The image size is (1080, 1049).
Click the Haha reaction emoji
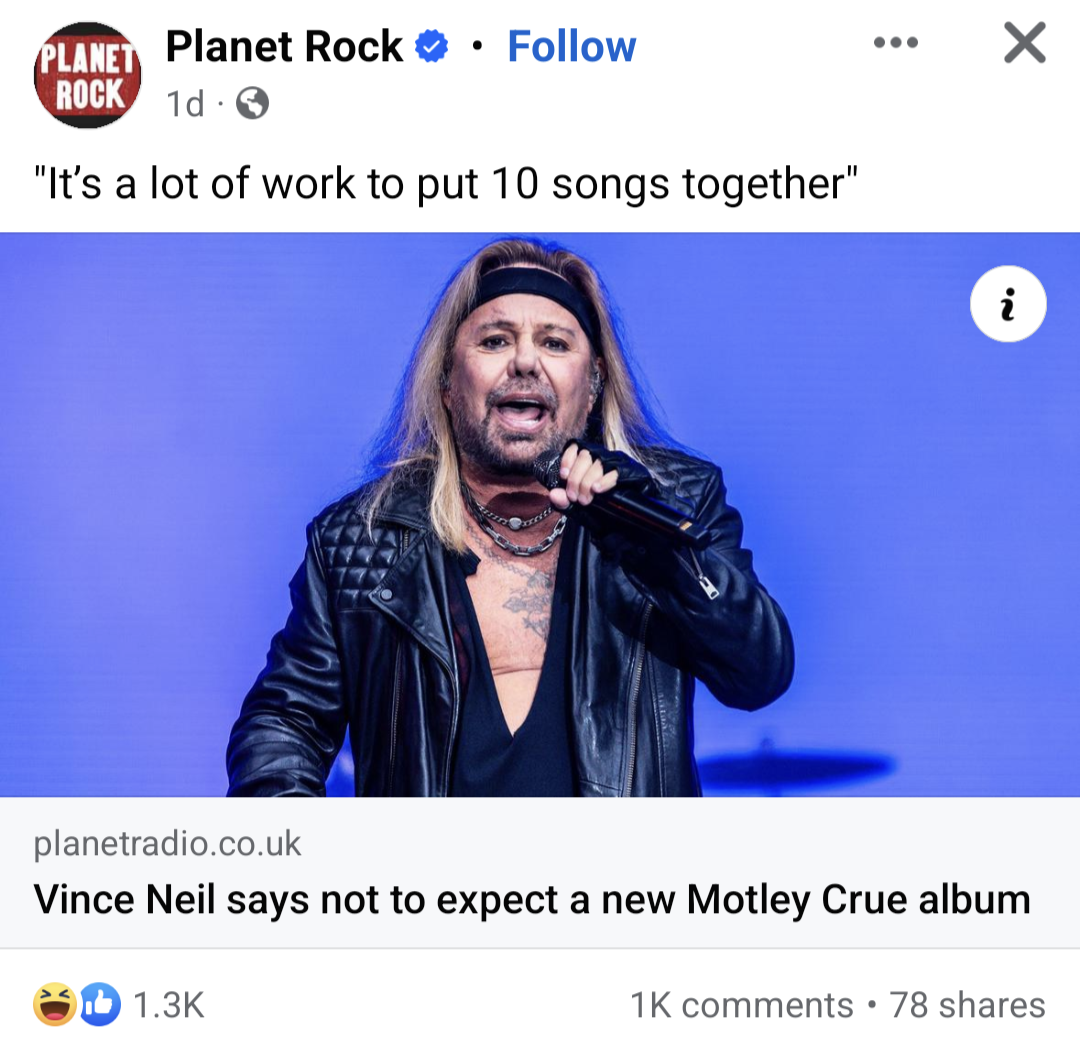tap(53, 1004)
